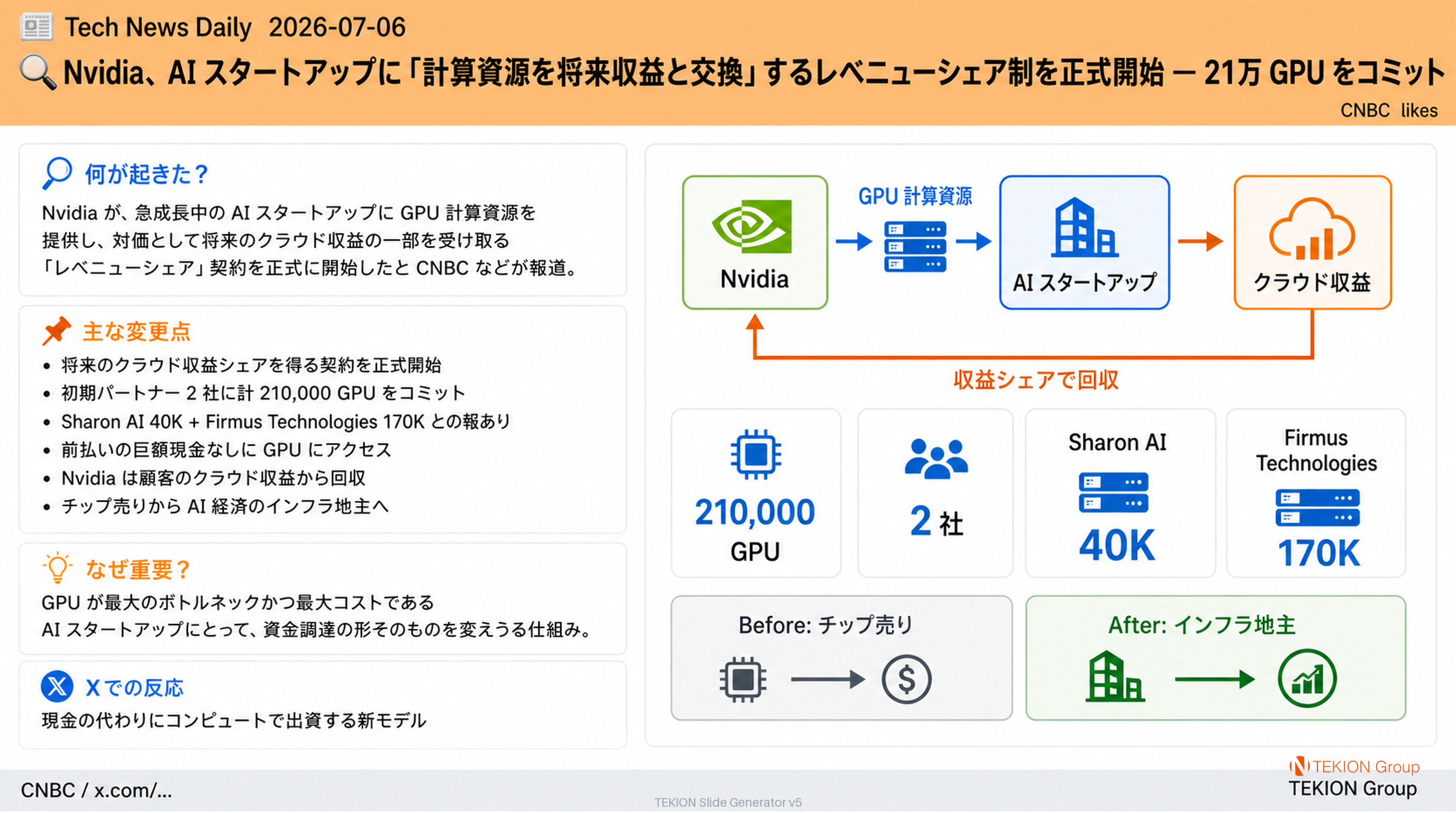Click the After: インフラ地主 label
The width and height of the screenshot is (1456, 813).
click(x=1202, y=625)
